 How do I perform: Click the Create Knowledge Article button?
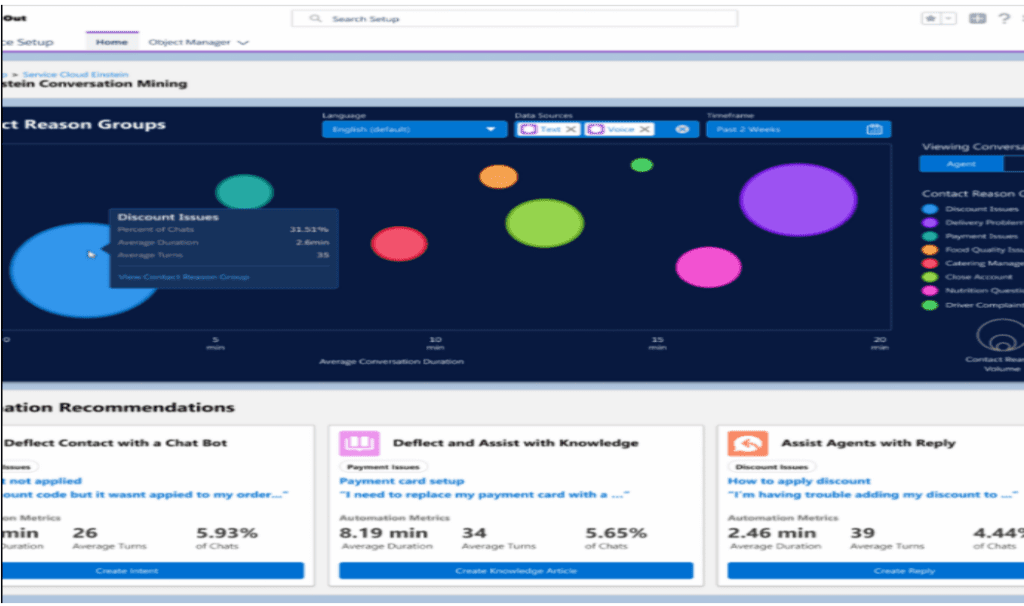tap(515, 570)
